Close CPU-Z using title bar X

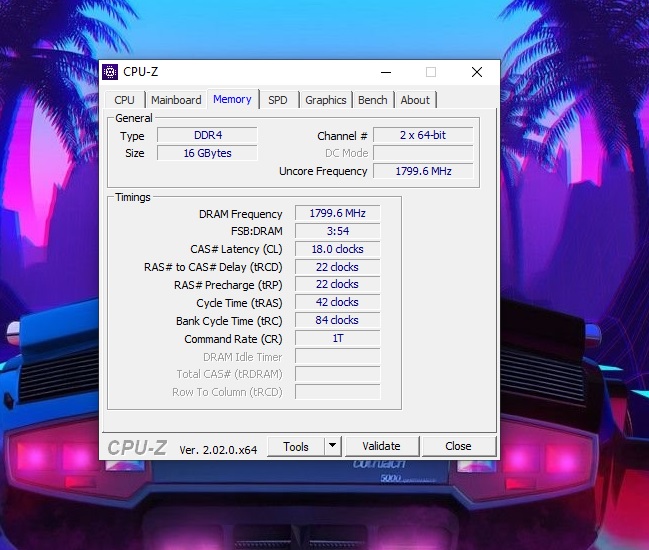(477, 72)
